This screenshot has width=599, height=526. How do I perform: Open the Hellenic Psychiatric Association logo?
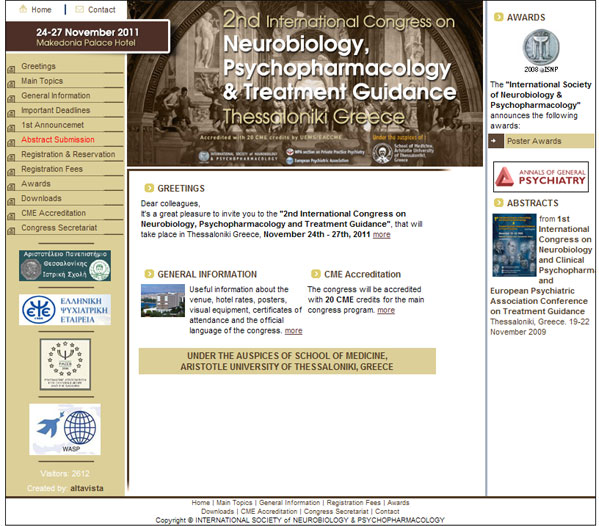(65, 309)
